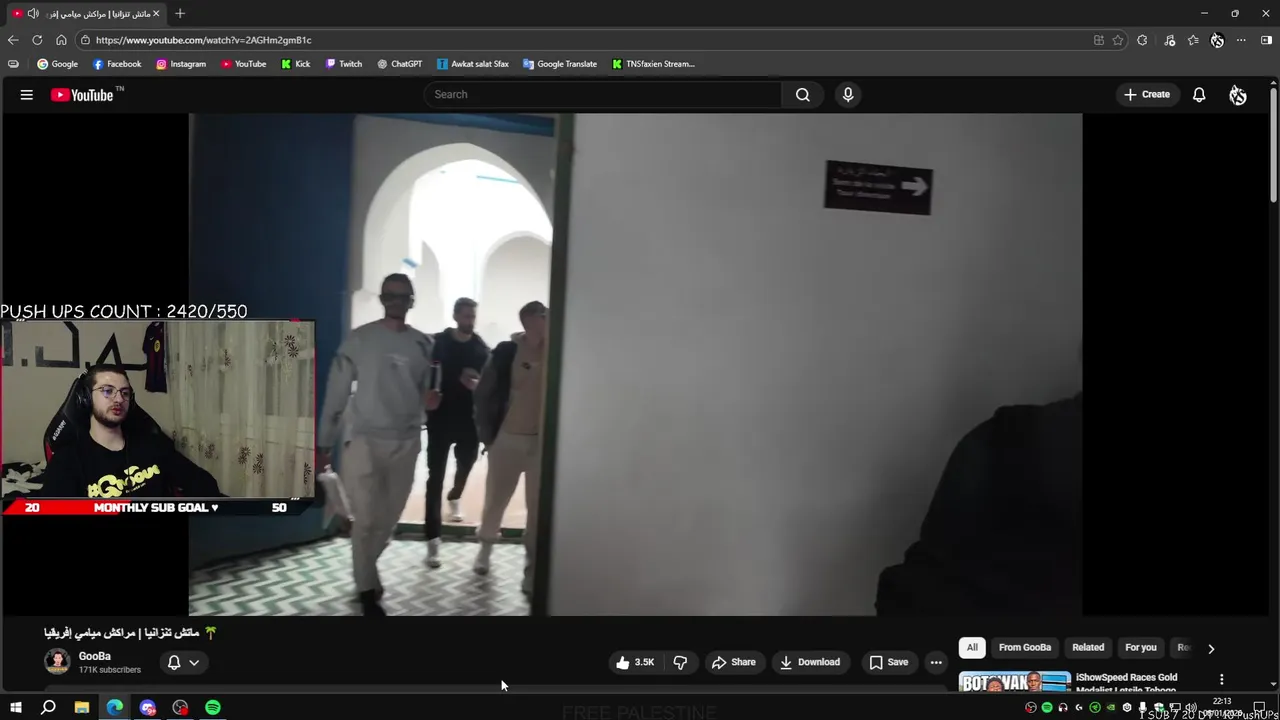Click into the YouTube search field
The height and width of the screenshot is (720, 1280).
point(603,94)
